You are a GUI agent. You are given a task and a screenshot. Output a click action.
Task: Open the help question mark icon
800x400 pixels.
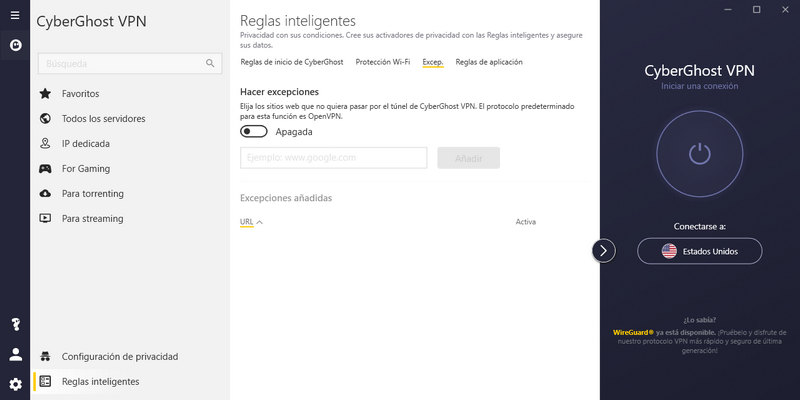(15, 324)
